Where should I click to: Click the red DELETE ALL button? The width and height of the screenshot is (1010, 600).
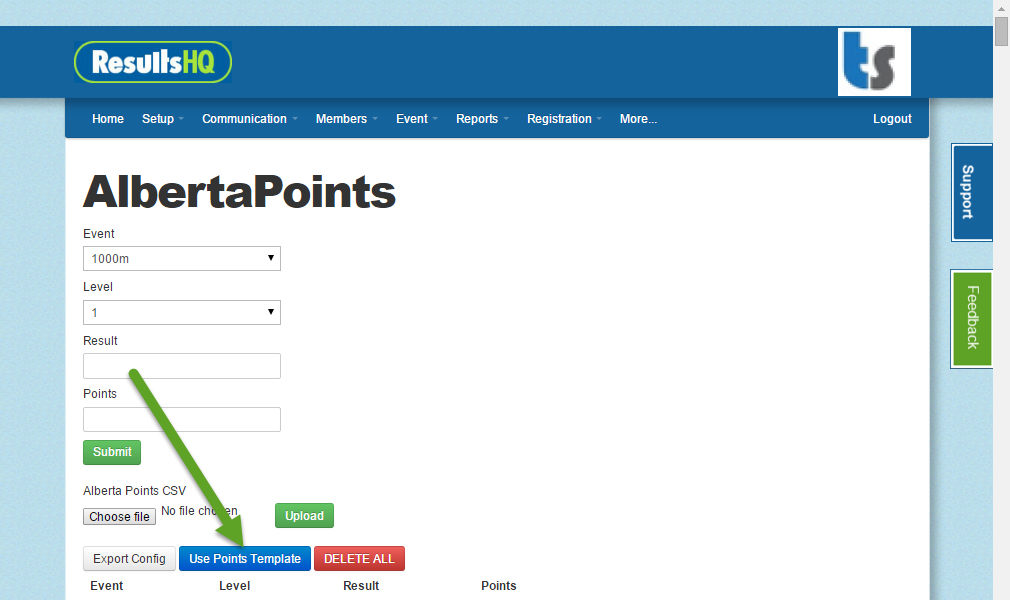point(359,559)
